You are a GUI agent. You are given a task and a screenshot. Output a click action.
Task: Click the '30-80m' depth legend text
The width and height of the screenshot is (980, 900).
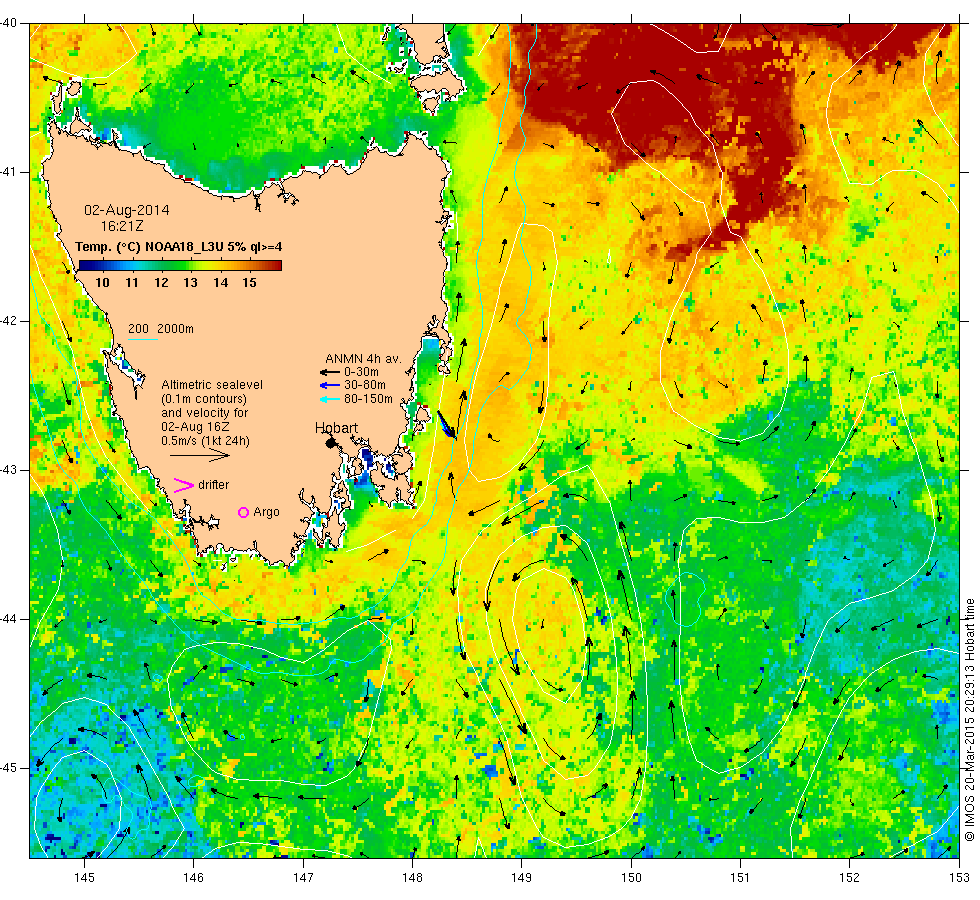(365, 386)
